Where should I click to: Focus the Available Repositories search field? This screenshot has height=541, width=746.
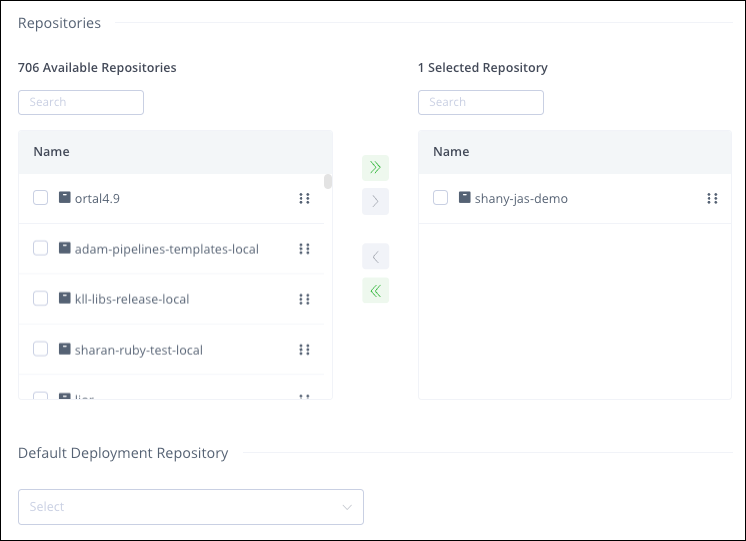click(81, 102)
